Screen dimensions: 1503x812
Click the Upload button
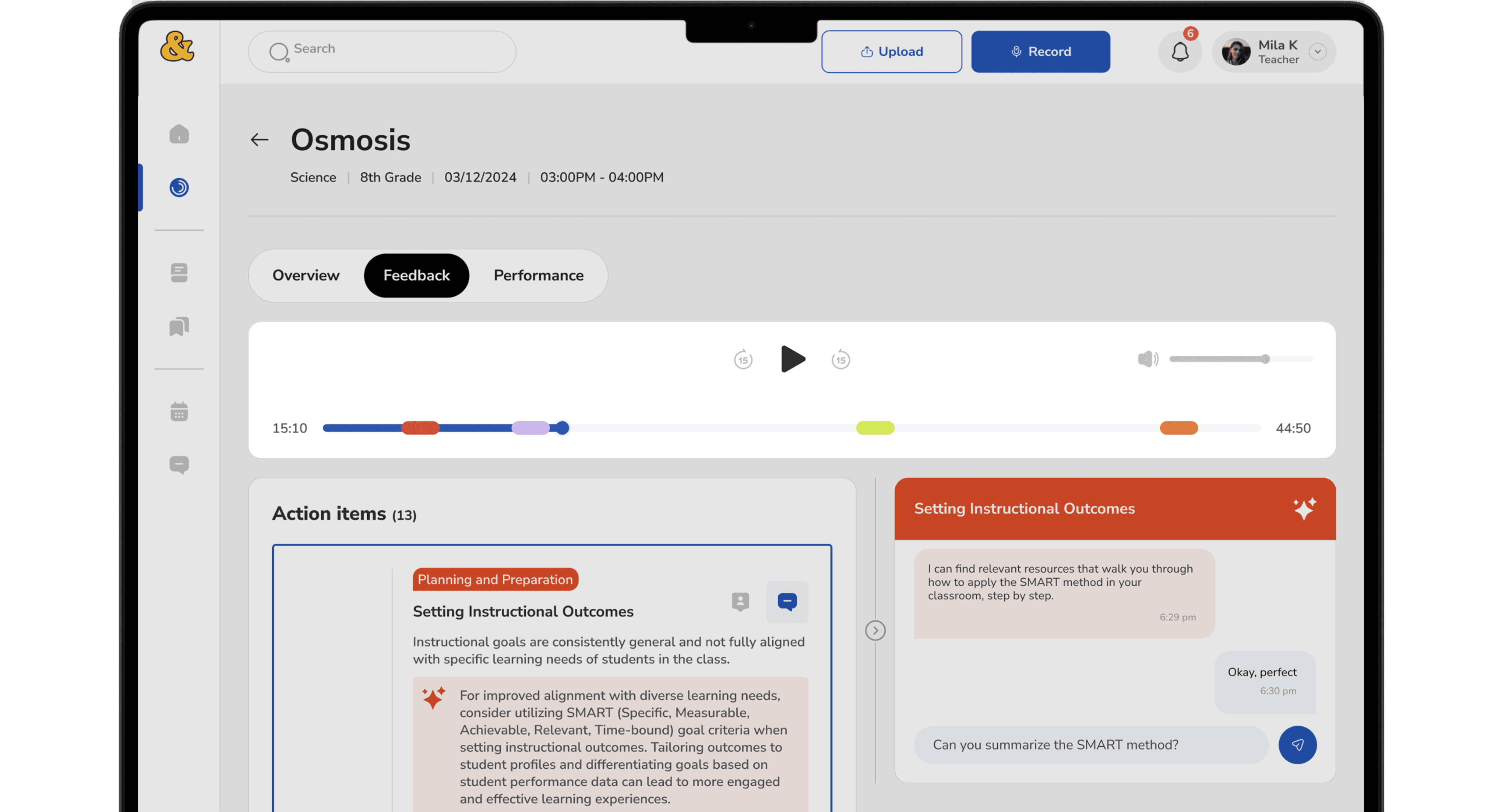891,52
